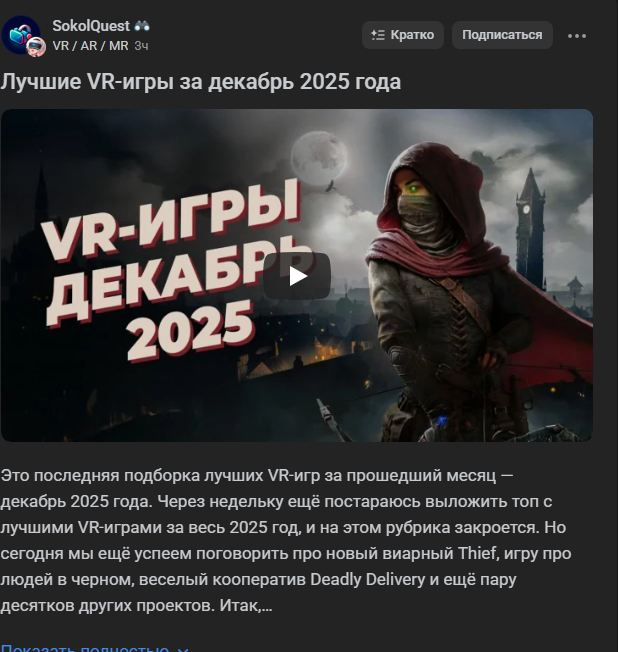Screen dimensions: 618x652
Task: Play the VR-игры декабрь 2025 video
Action: (x=297, y=276)
